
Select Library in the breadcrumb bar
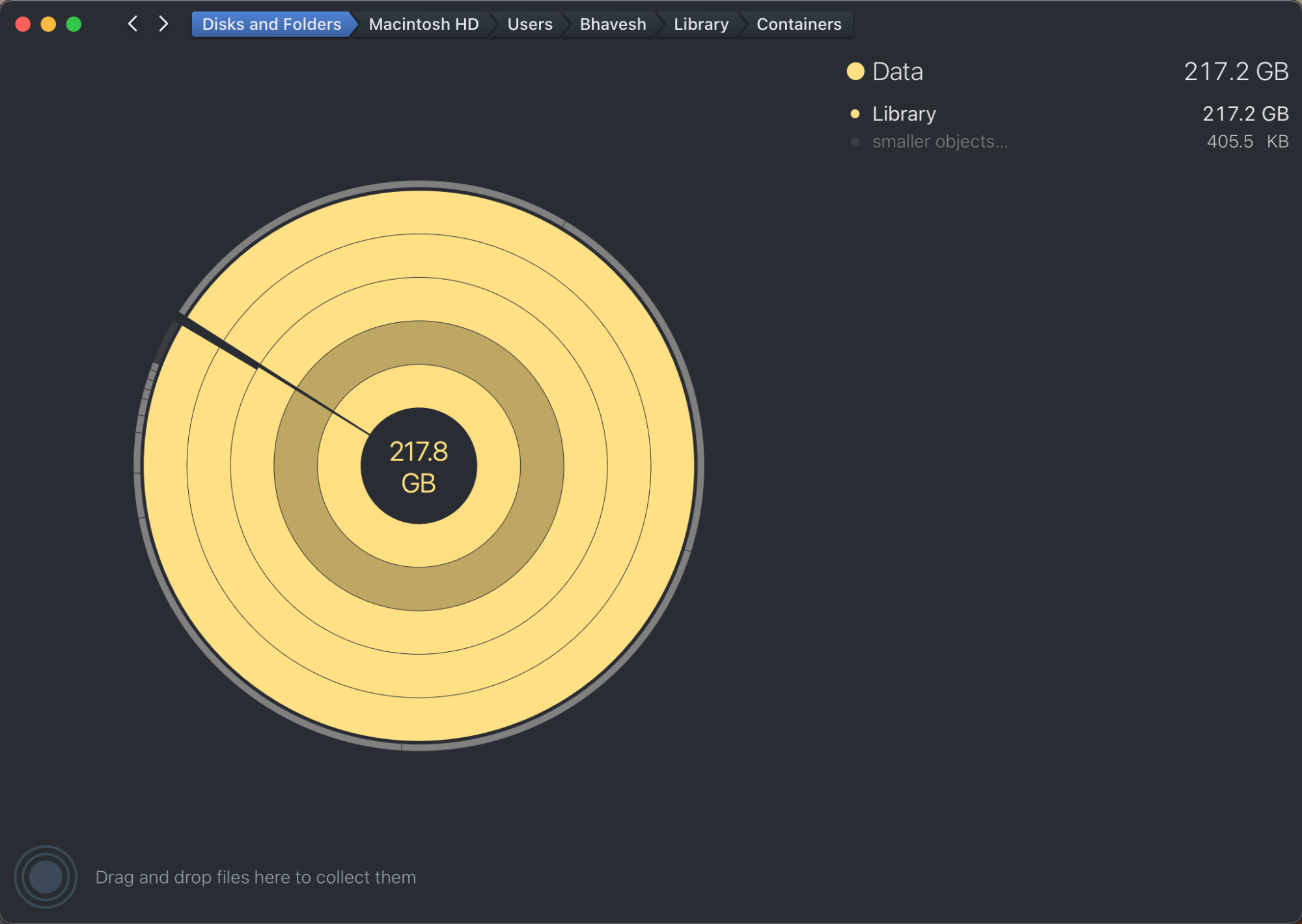[701, 24]
